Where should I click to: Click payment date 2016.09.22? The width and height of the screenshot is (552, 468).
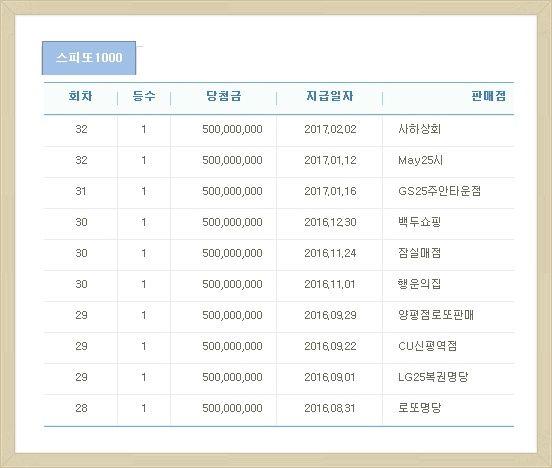pyautogui.click(x=330, y=346)
